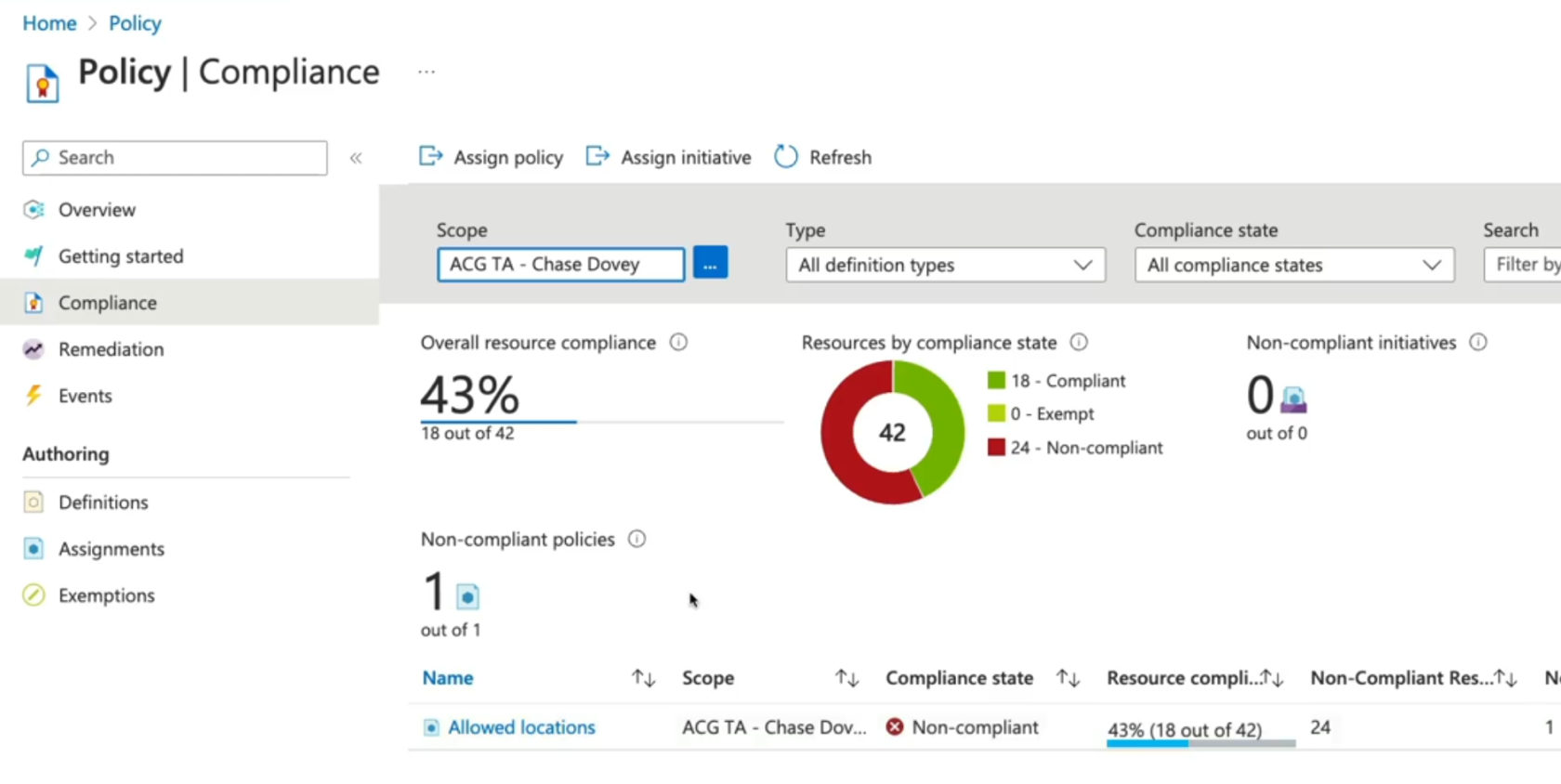
Task: Click info icon next to Non-compliant policies
Action: point(636,540)
